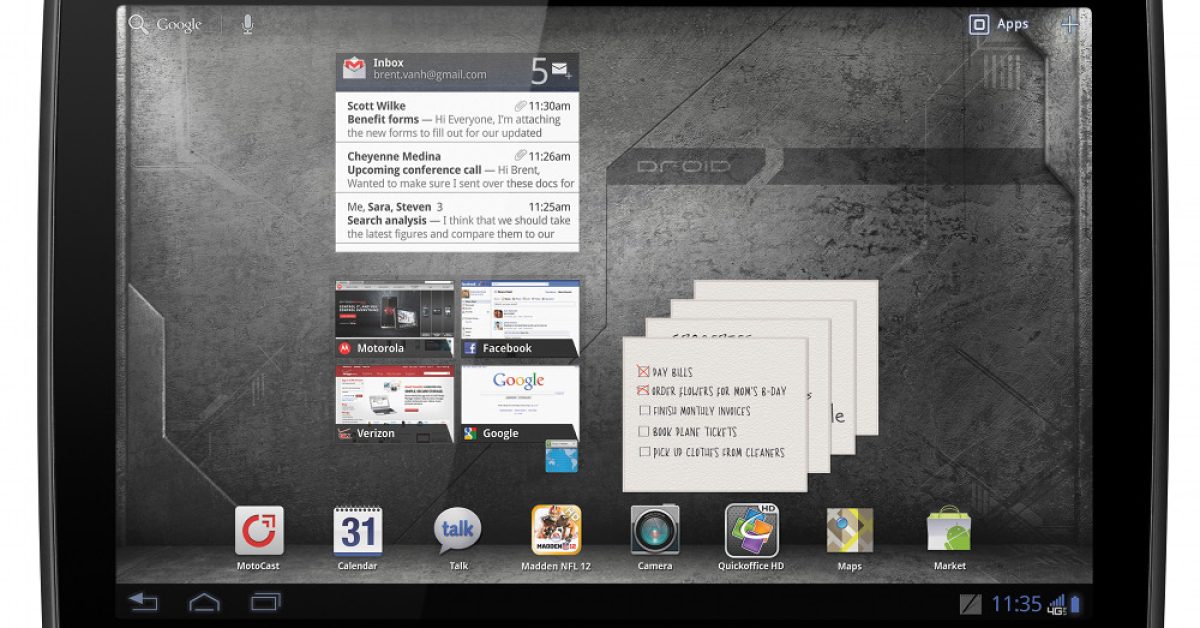This screenshot has width=1200, height=628.
Task: Tap the plus icon to customize home screen
Action: click(1070, 25)
